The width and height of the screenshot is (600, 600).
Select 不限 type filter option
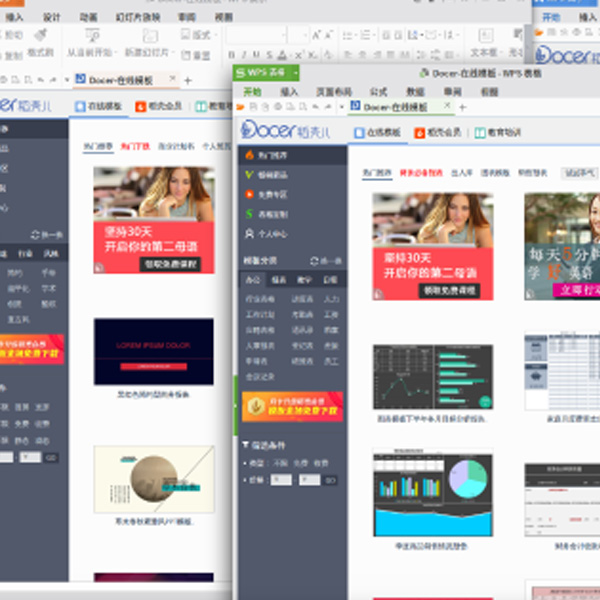pos(281,462)
